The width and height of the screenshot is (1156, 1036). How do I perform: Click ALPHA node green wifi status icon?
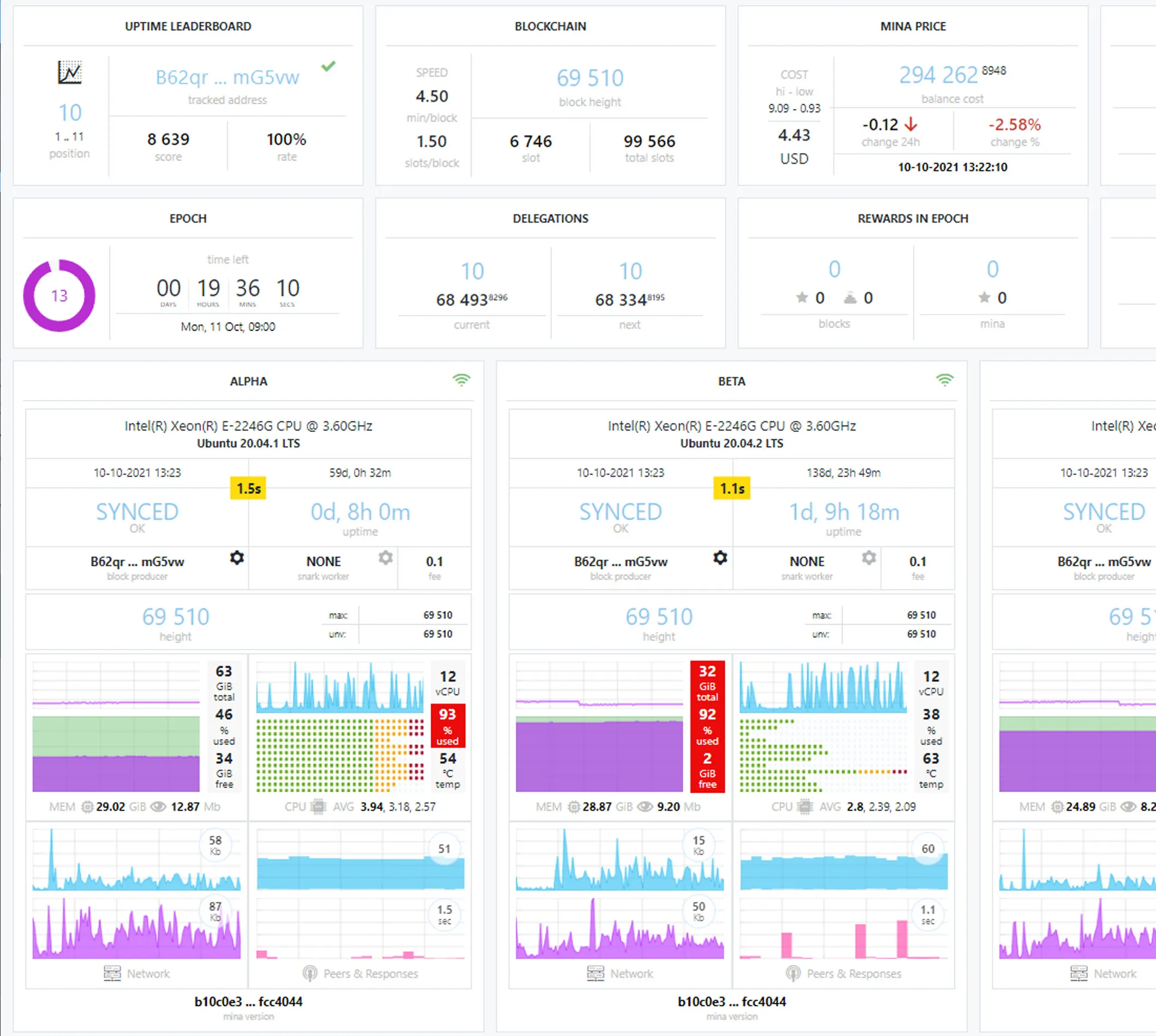tap(461, 380)
